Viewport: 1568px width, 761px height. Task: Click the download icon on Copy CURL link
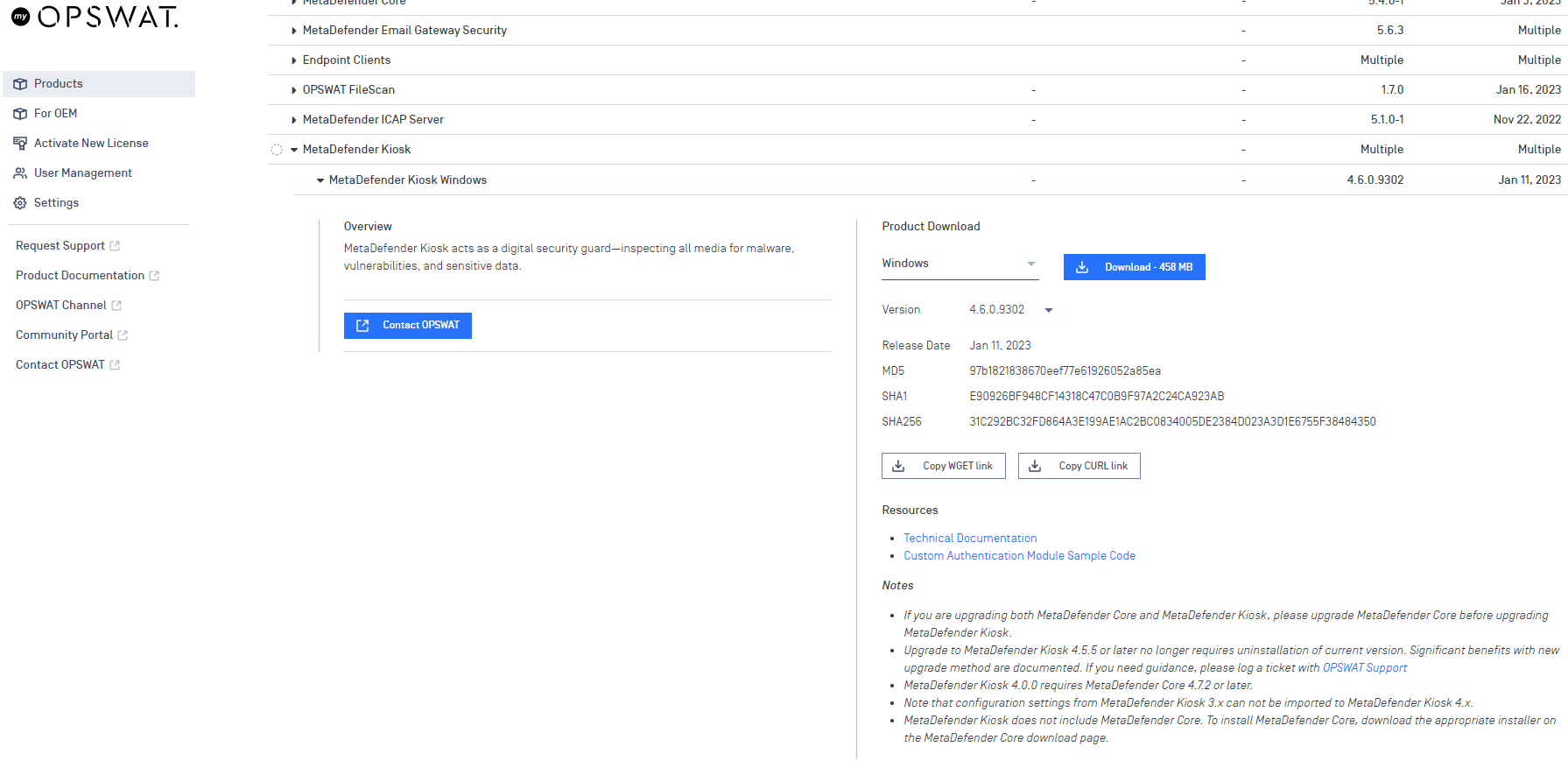[x=1035, y=466]
